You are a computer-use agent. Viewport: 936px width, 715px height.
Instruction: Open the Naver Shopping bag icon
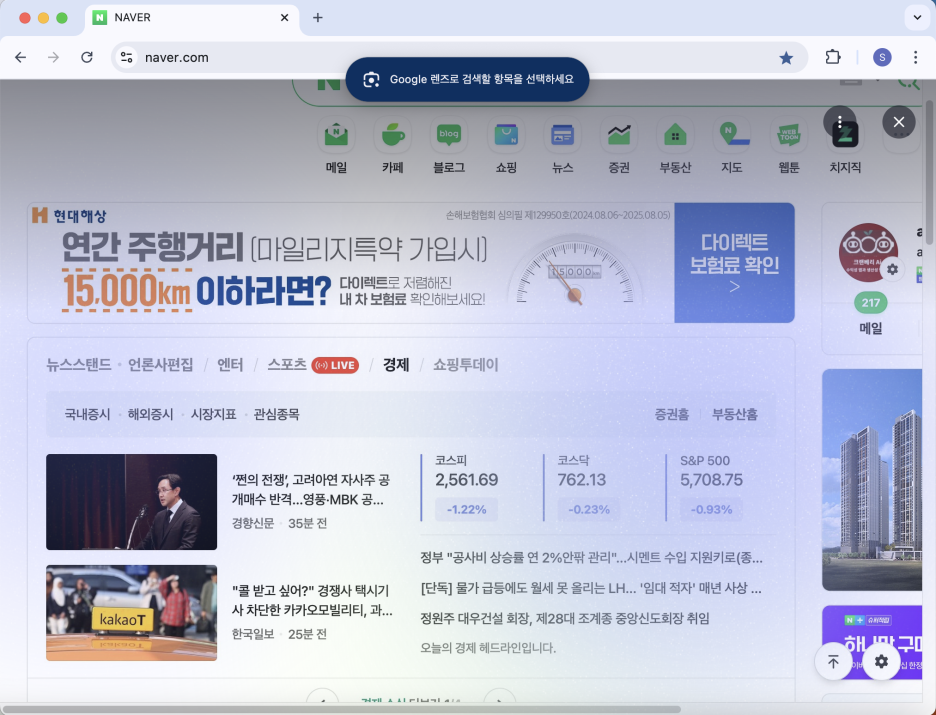506,135
